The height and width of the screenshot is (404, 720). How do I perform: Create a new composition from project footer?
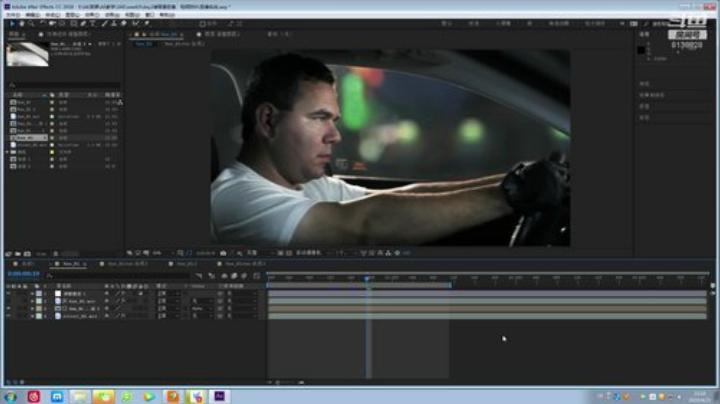(x=28, y=253)
